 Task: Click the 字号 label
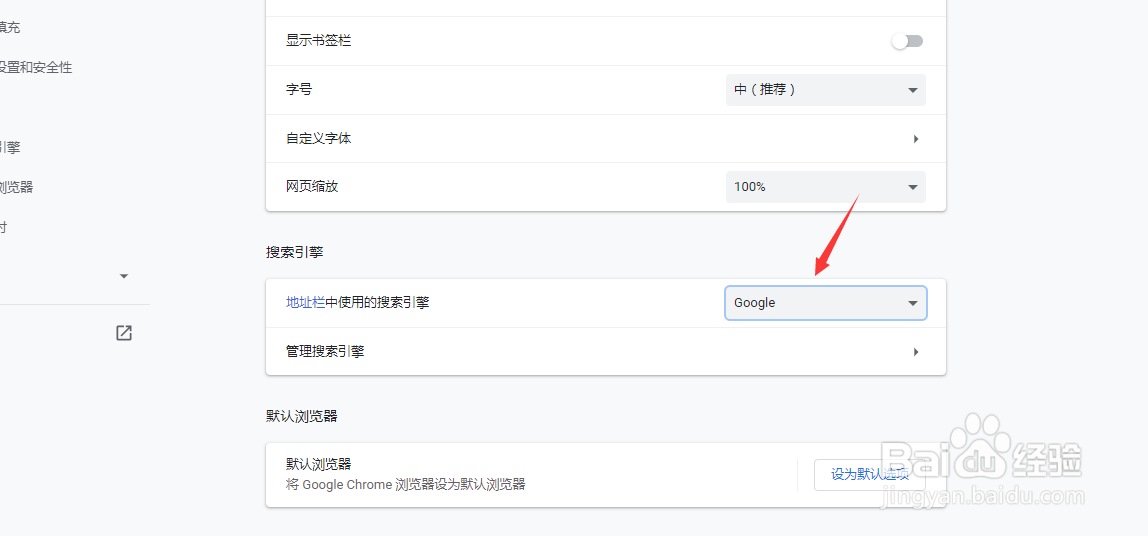299,89
